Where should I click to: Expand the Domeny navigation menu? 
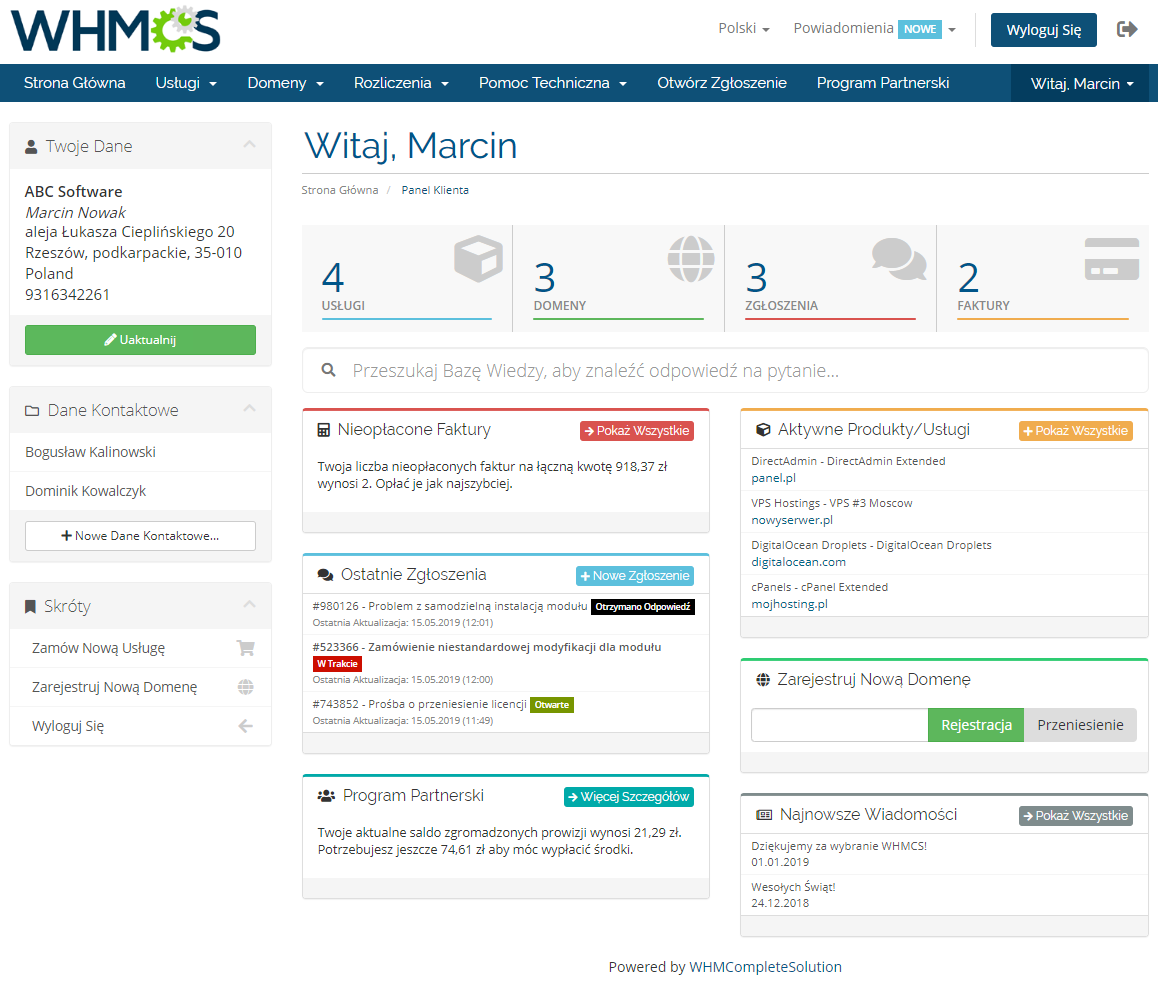click(x=285, y=83)
